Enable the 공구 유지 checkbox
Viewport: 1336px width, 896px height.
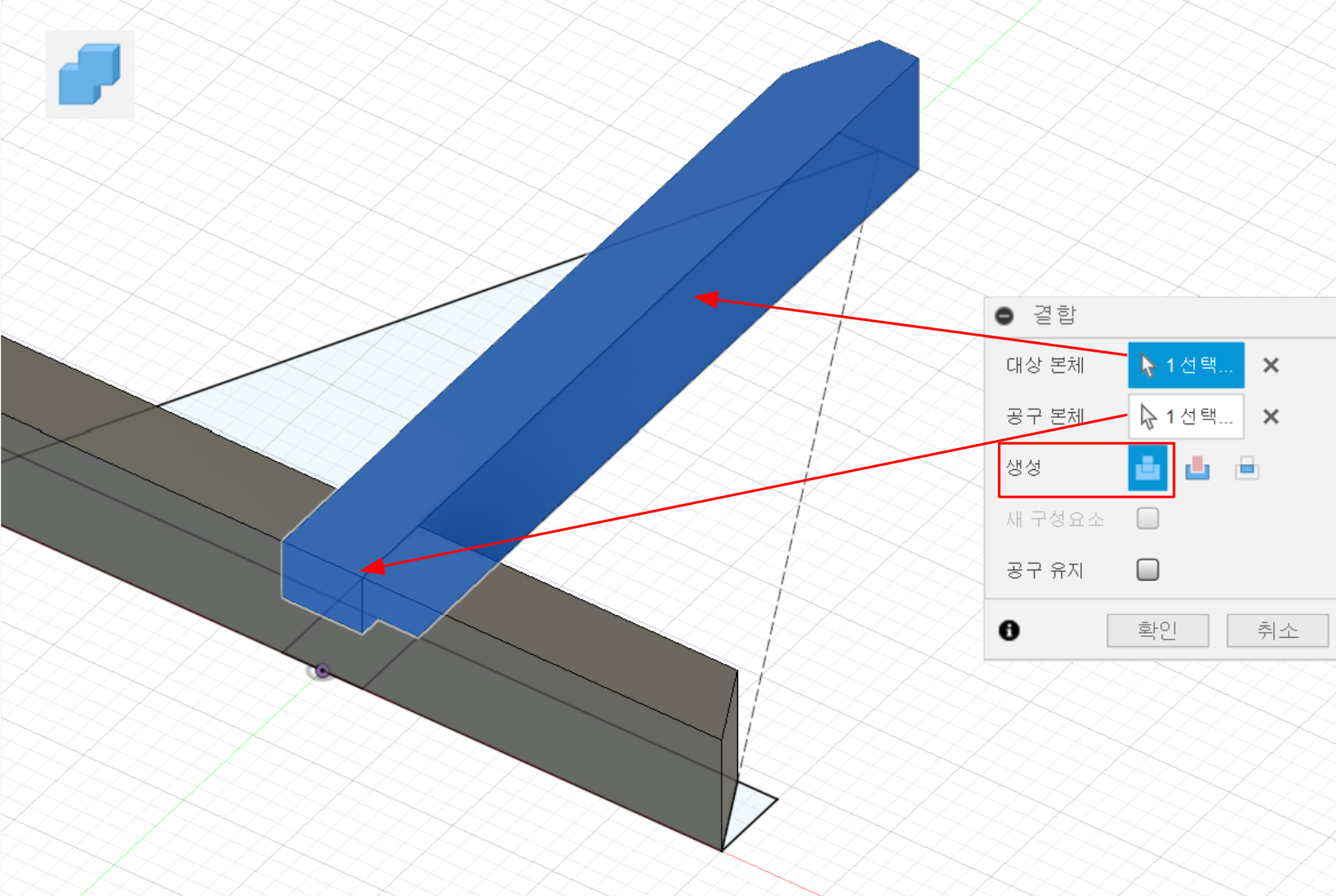tap(1148, 569)
